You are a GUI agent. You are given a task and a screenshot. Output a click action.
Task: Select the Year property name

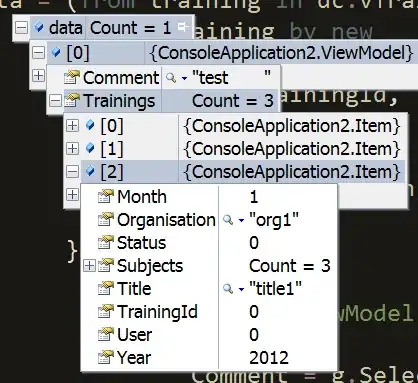[134, 358]
